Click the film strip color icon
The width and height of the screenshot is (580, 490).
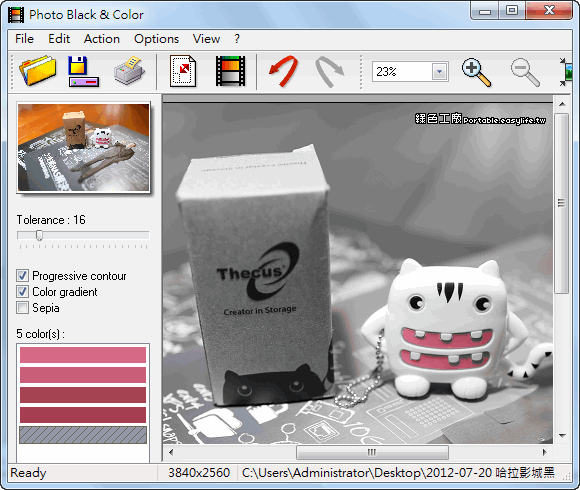click(x=230, y=71)
